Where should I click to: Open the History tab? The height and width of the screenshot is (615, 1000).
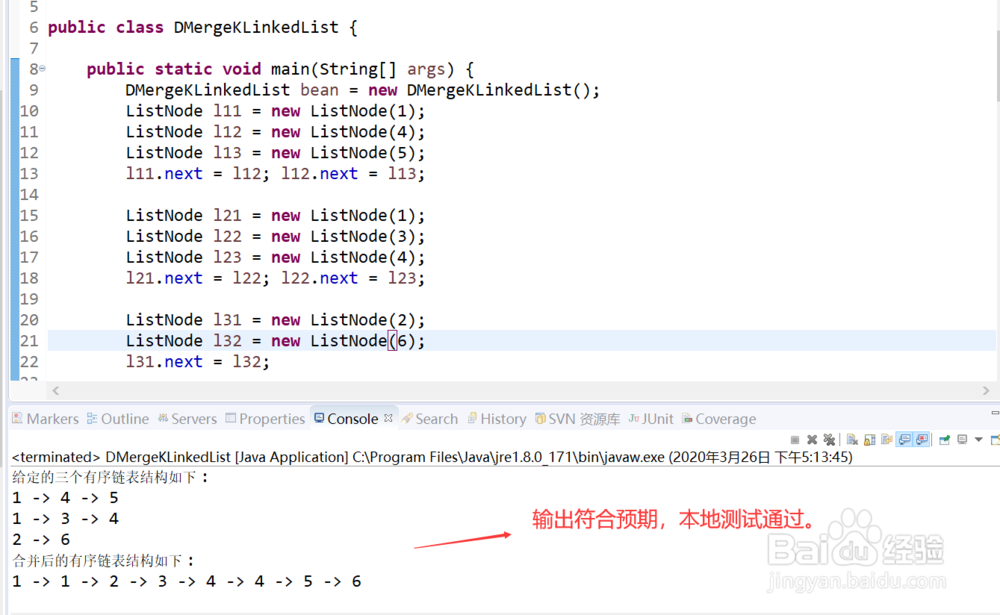pyautogui.click(x=497, y=419)
